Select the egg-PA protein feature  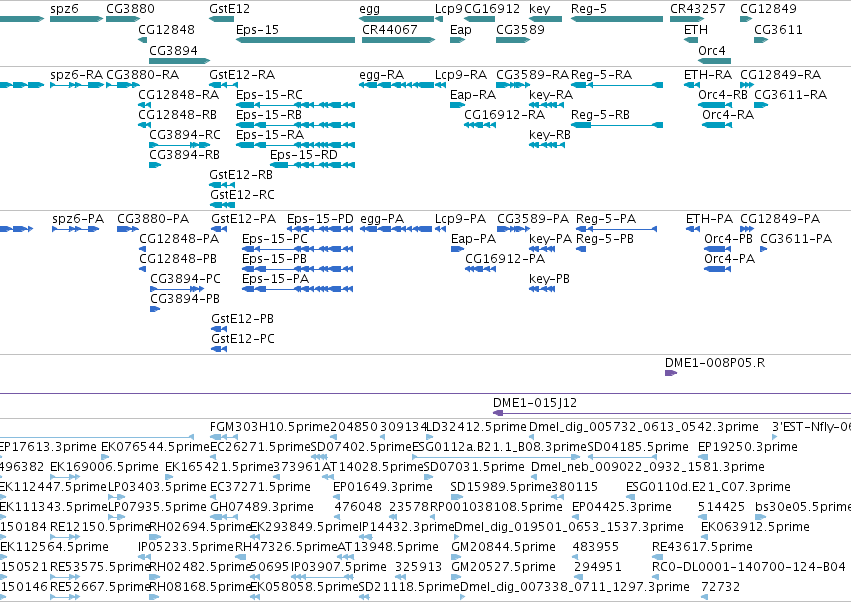(x=396, y=229)
